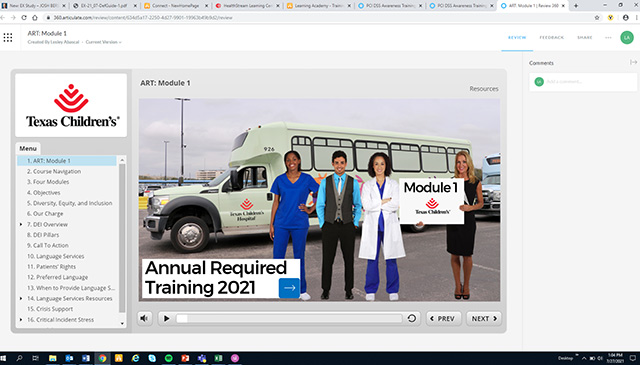Click the playback seekbar track
This screenshot has width=640, height=365.
point(289,318)
